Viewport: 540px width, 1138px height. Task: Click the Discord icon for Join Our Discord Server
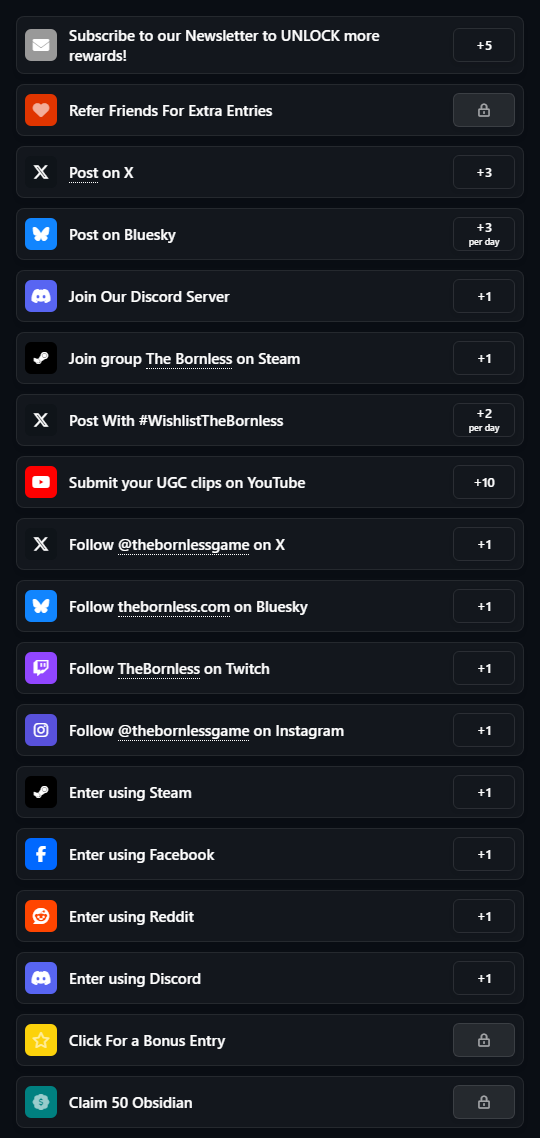click(x=41, y=296)
